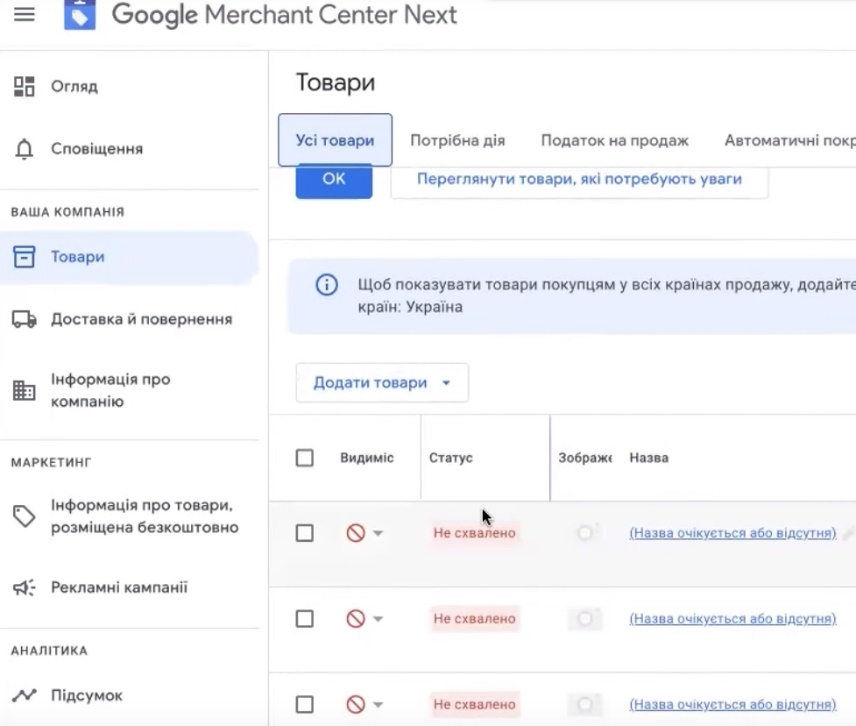
Task: Check the first product row checkbox
Action: coord(305,533)
